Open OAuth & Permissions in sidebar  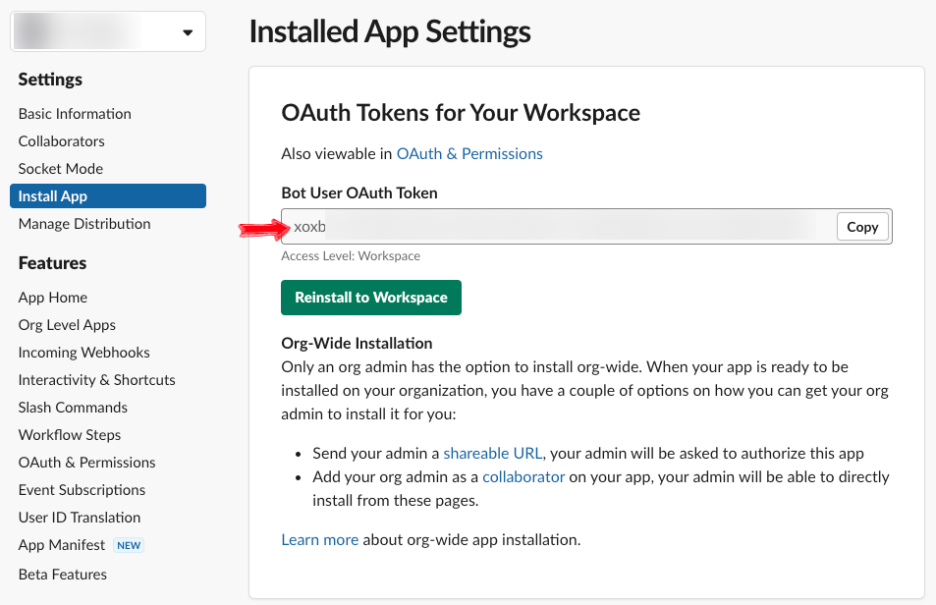click(x=87, y=462)
